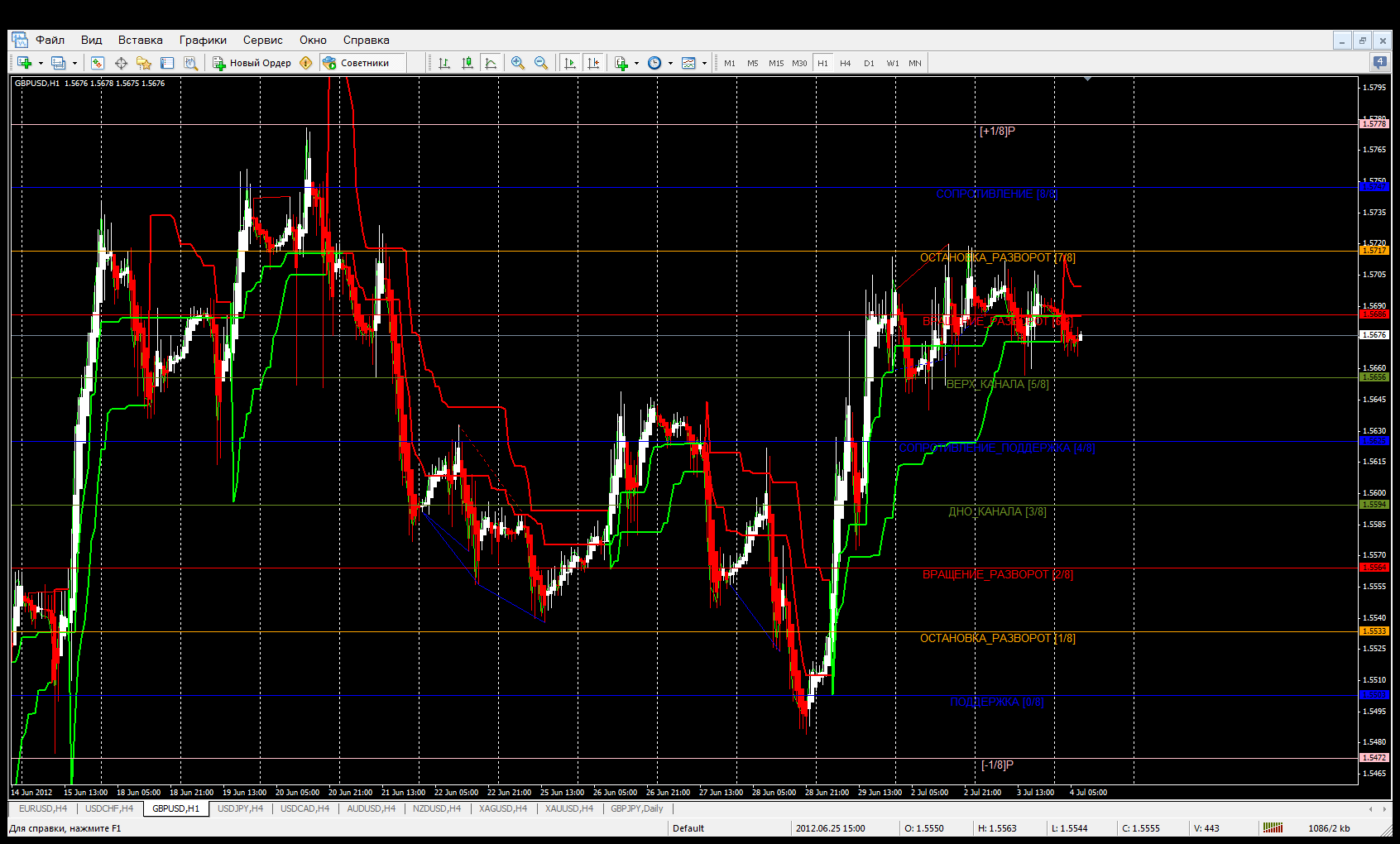
Task: Show the Navigator panel via star-folder icon
Action: click(x=144, y=63)
